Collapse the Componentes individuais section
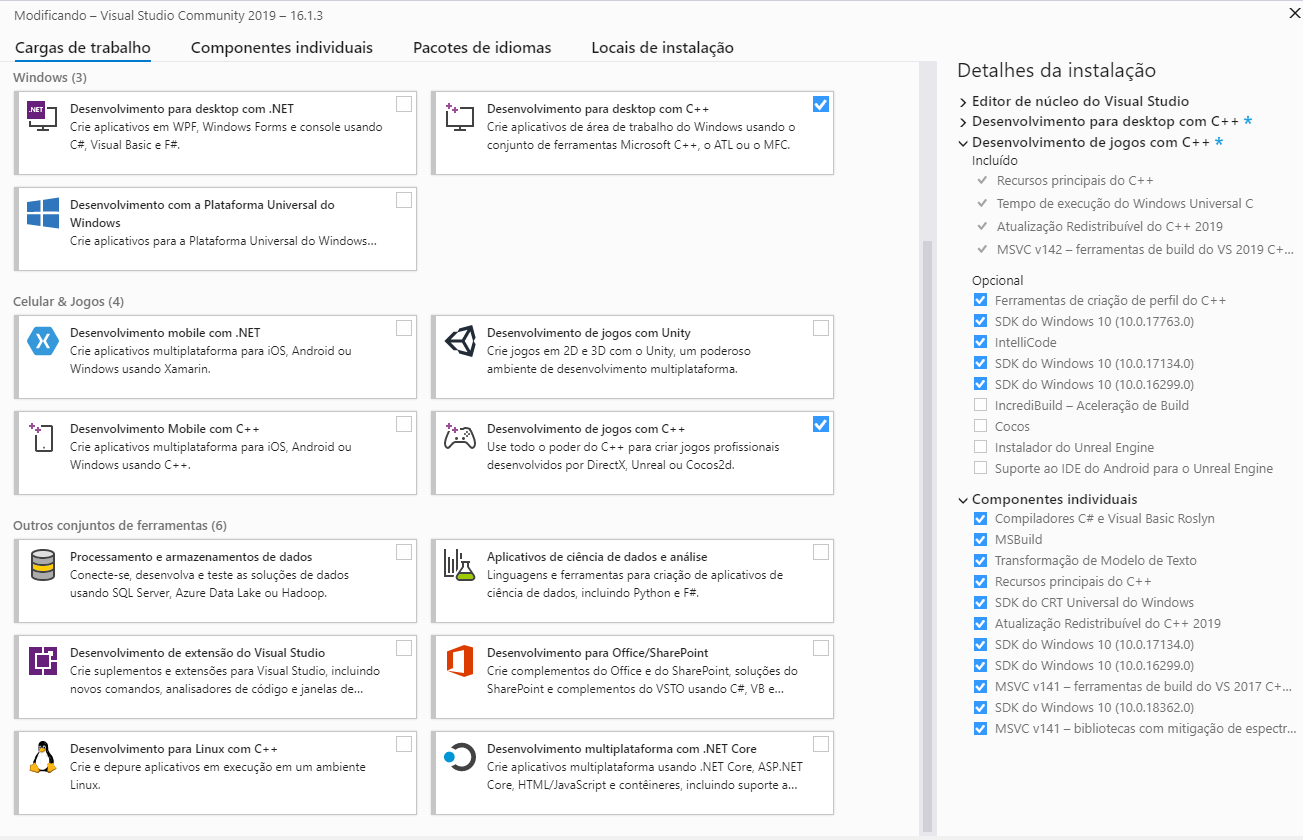Screen dimensions: 1303x840 coord(963,500)
